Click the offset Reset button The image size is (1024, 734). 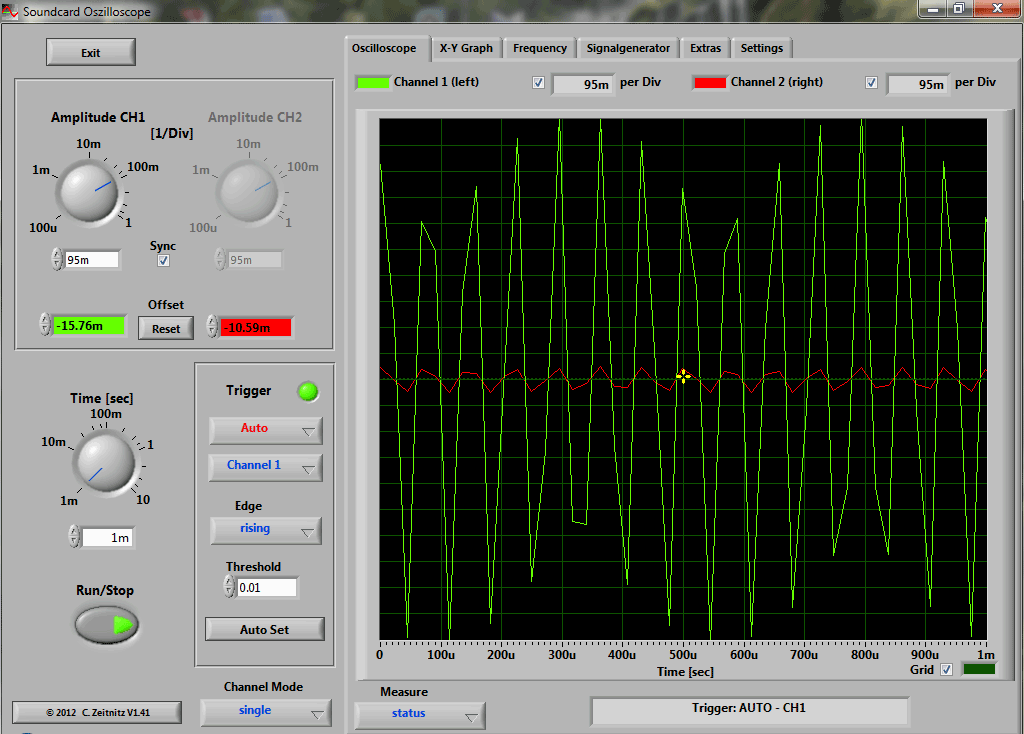tap(166, 328)
